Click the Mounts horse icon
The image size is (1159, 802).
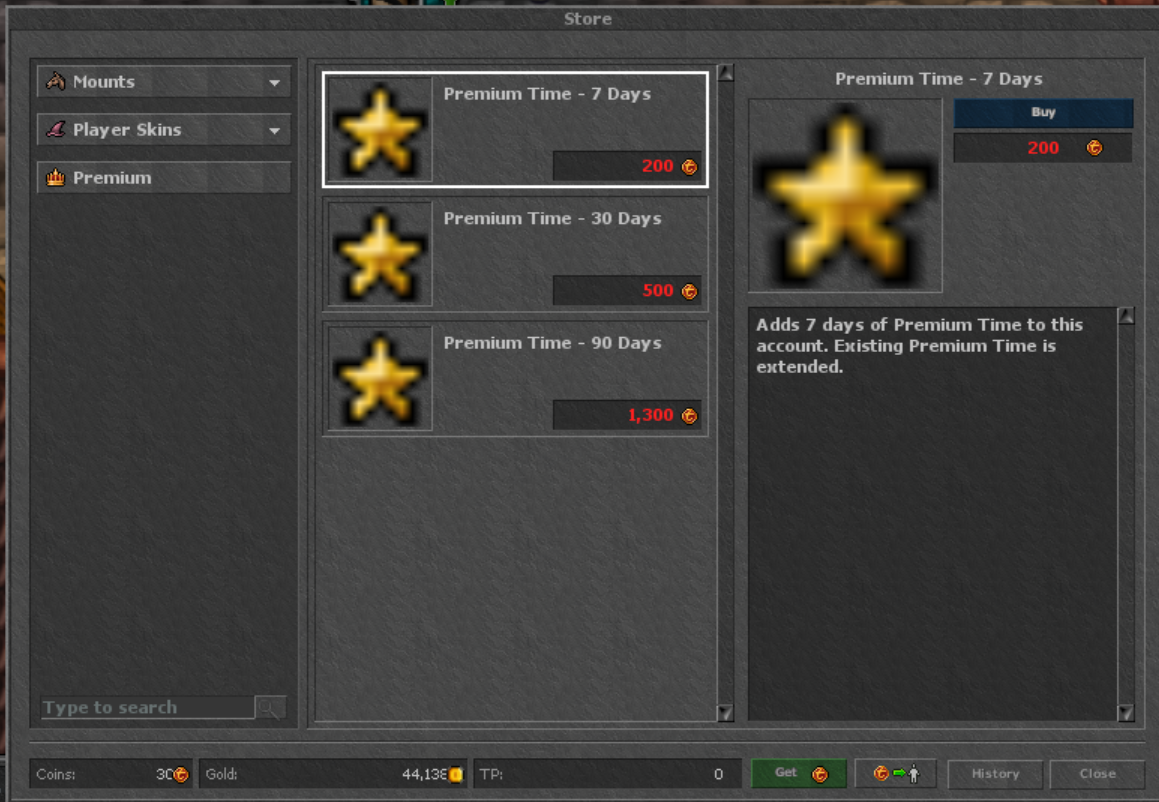(x=55, y=81)
